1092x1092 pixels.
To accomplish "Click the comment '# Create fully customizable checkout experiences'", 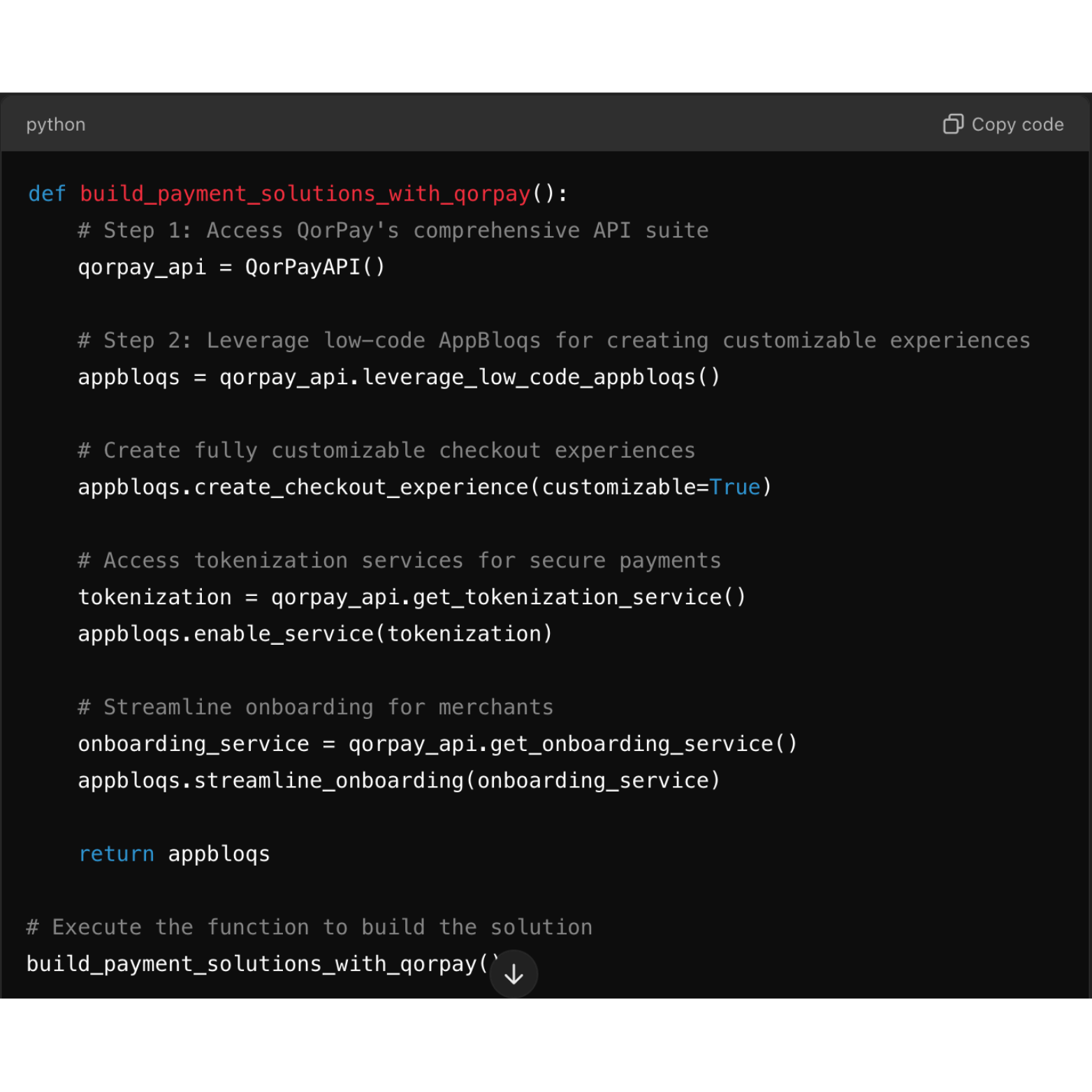I will coord(386,451).
